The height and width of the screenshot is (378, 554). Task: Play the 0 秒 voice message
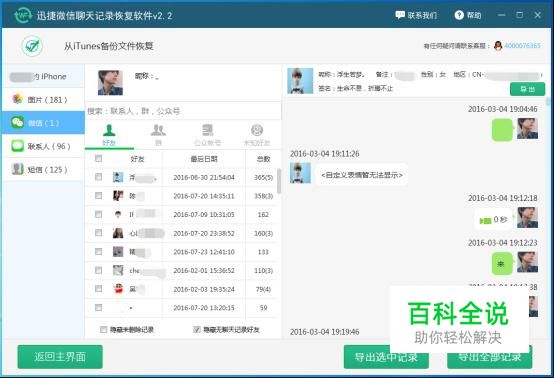(493, 219)
